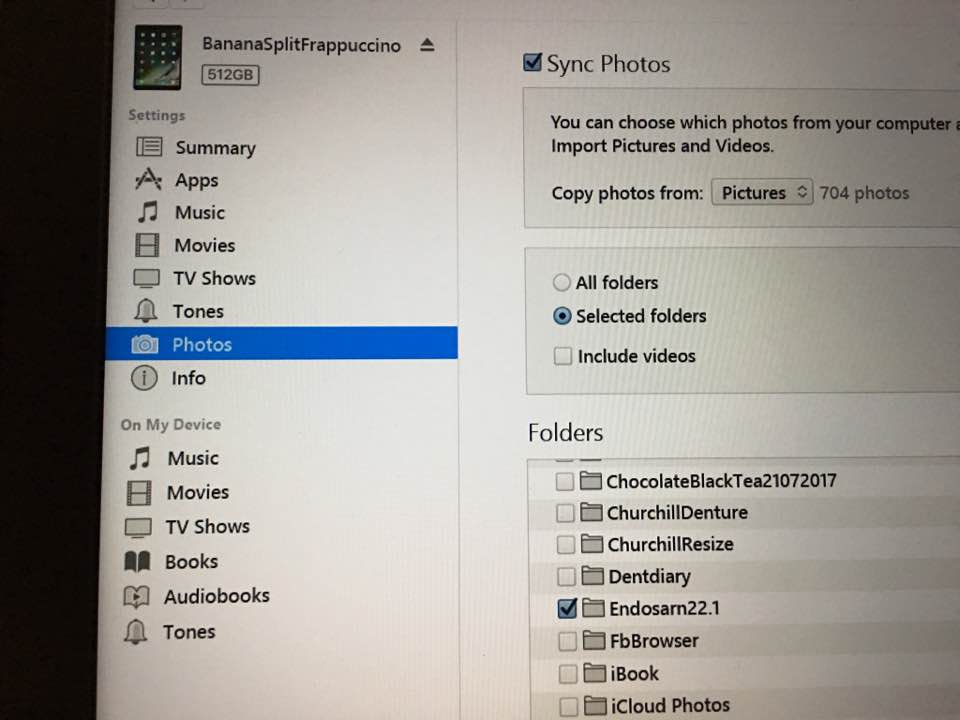Check the iCloud Photos folder

coord(569,705)
